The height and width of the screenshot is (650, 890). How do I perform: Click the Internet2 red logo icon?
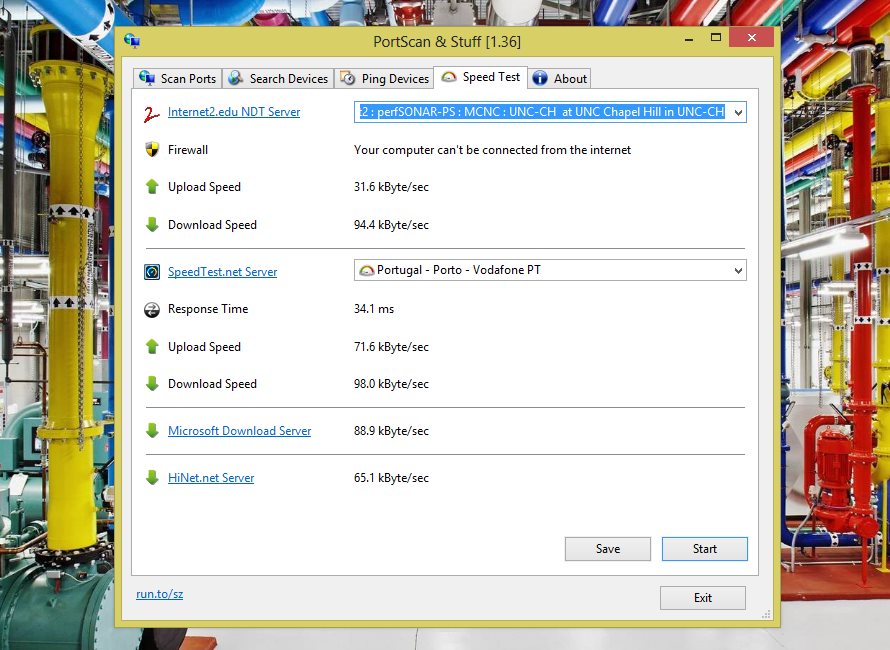(151, 114)
